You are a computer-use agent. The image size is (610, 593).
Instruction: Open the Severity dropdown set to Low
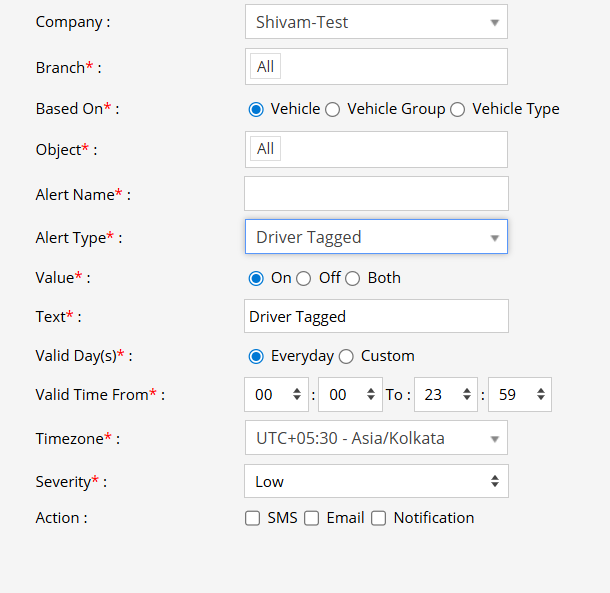pyautogui.click(x=376, y=481)
